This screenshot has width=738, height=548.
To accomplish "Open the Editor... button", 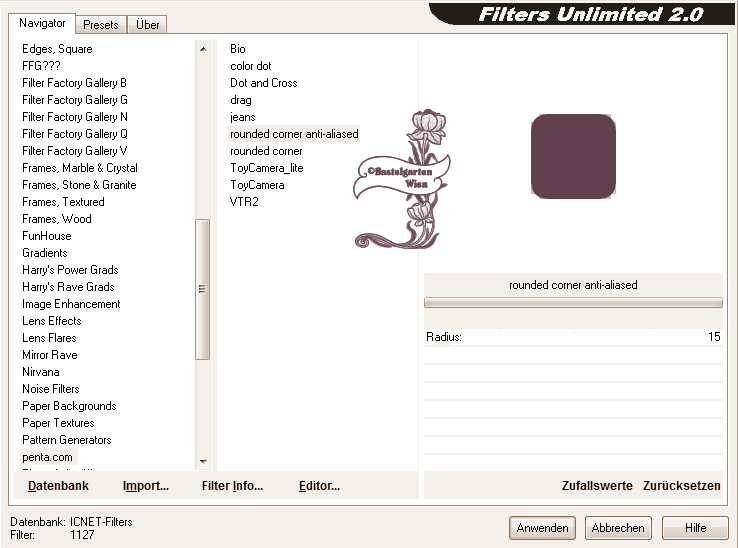I will (320, 486).
